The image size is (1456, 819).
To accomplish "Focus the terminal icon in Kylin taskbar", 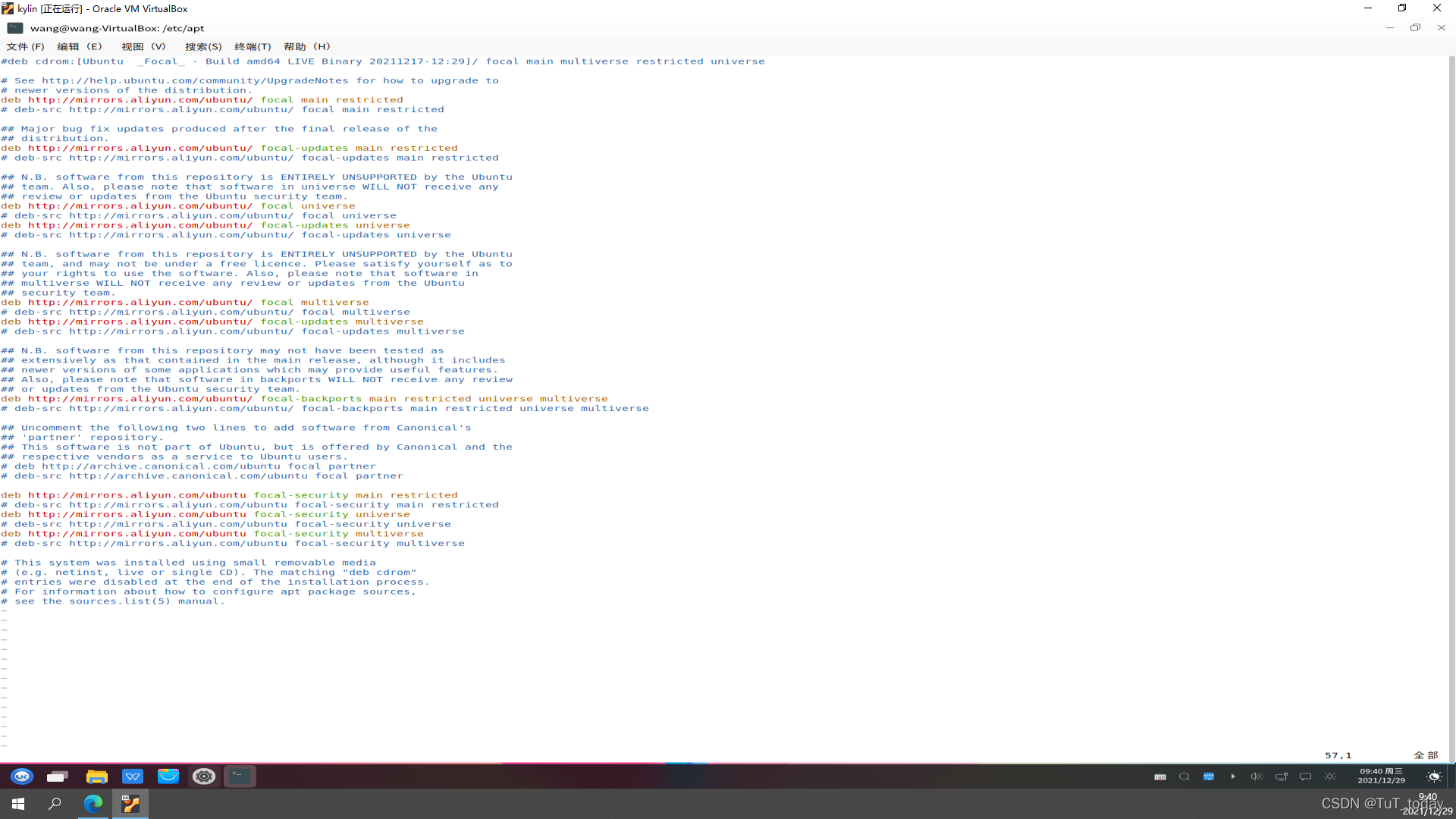I will pyautogui.click(x=240, y=776).
